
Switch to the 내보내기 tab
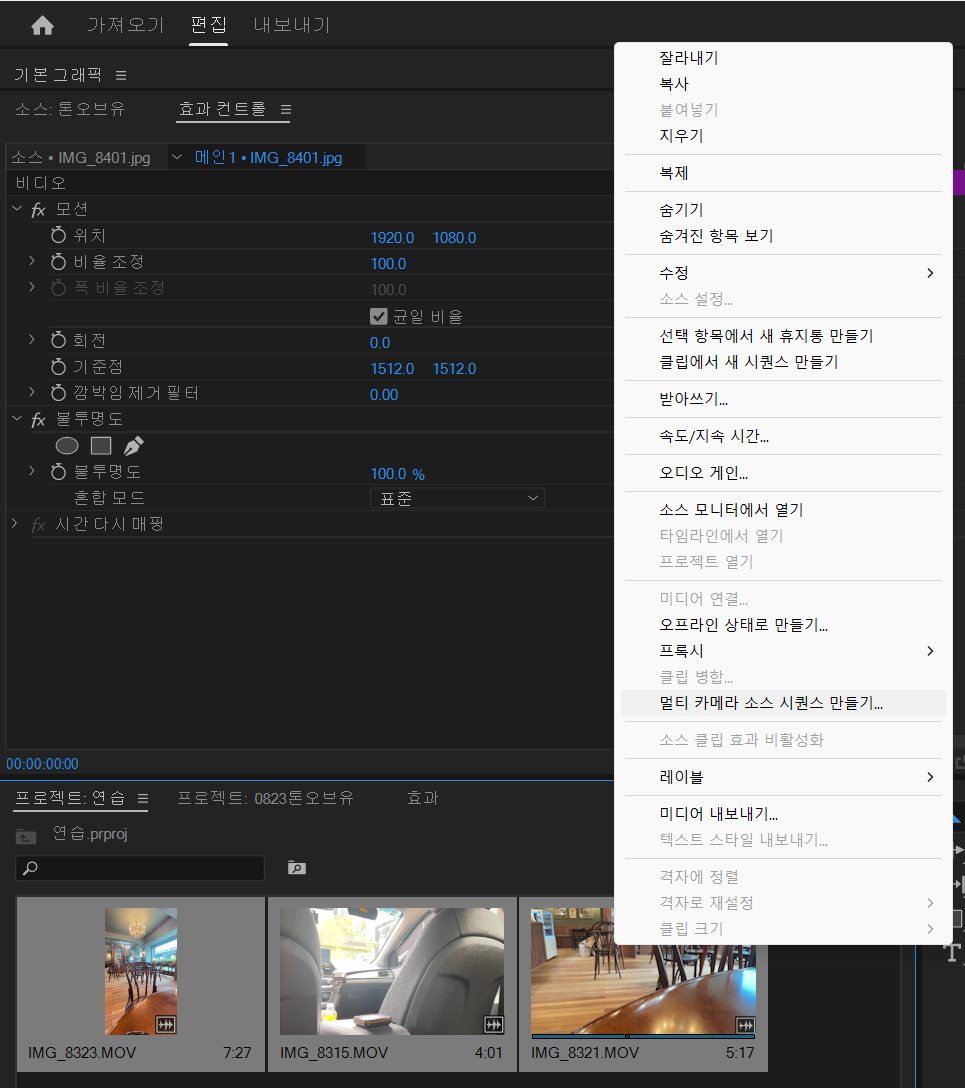tap(291, 24)
